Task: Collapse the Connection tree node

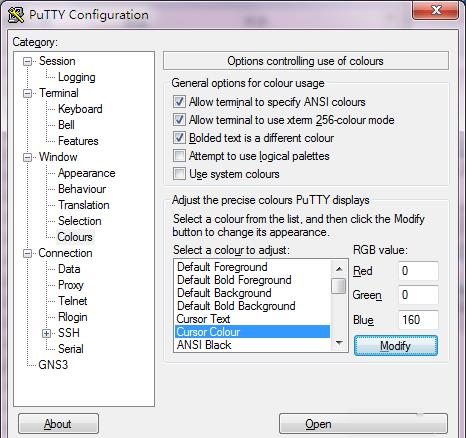Action: (28, 253)
